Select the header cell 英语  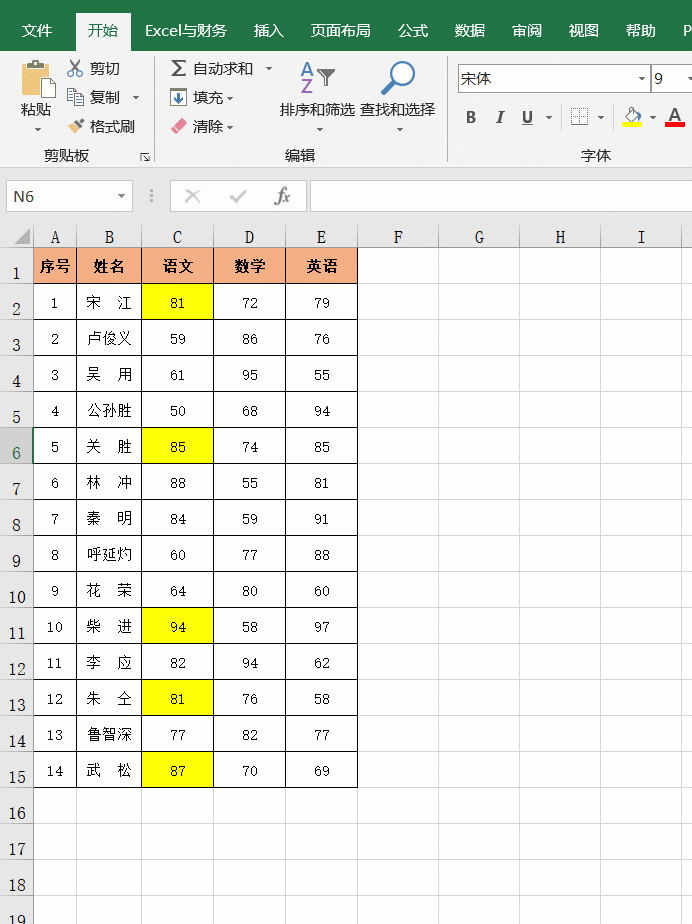321,266
